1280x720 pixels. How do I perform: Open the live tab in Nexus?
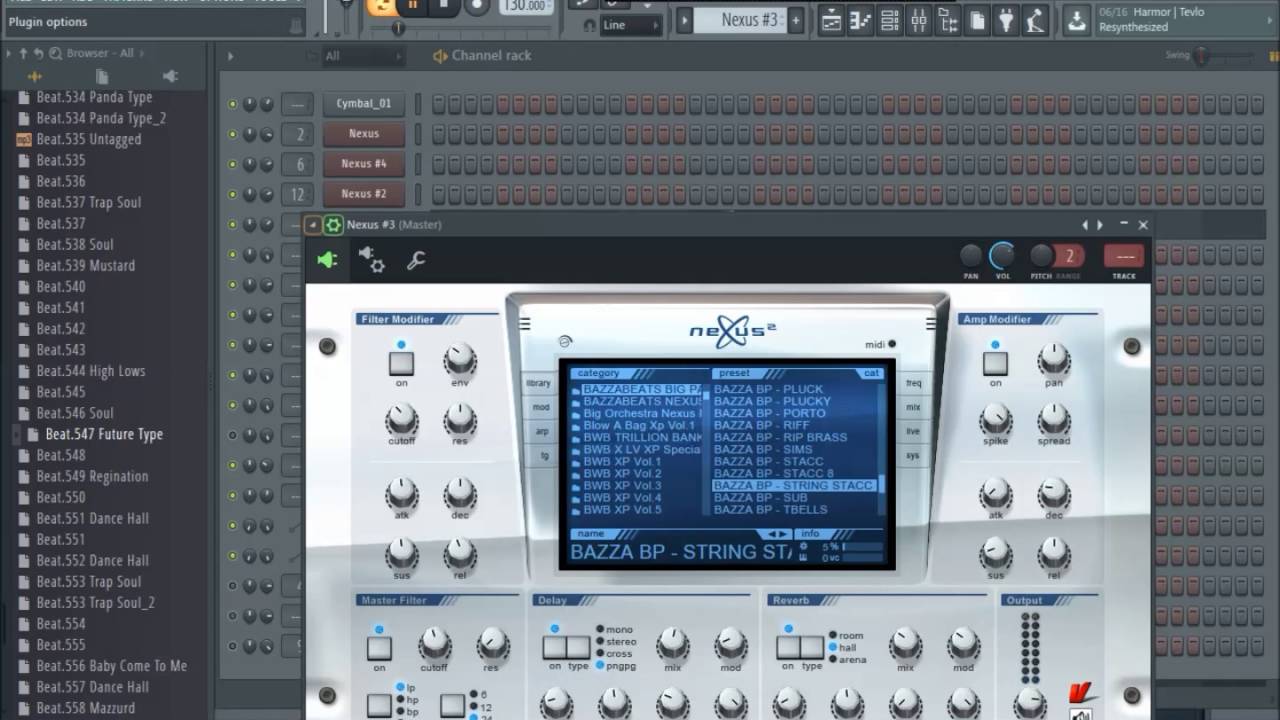(x=913, y=431)
